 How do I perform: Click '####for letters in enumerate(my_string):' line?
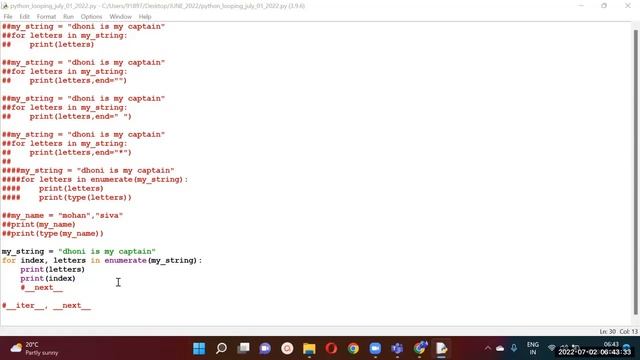(x=95, y=180)
